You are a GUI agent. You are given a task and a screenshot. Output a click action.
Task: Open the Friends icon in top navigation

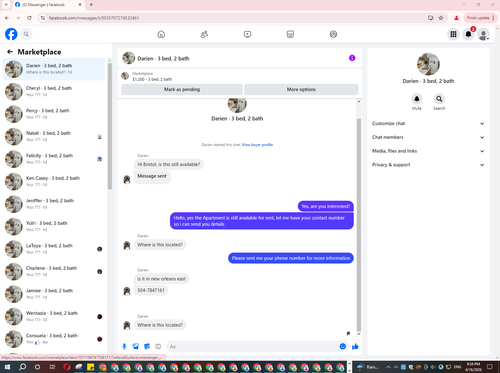(204, 34)
